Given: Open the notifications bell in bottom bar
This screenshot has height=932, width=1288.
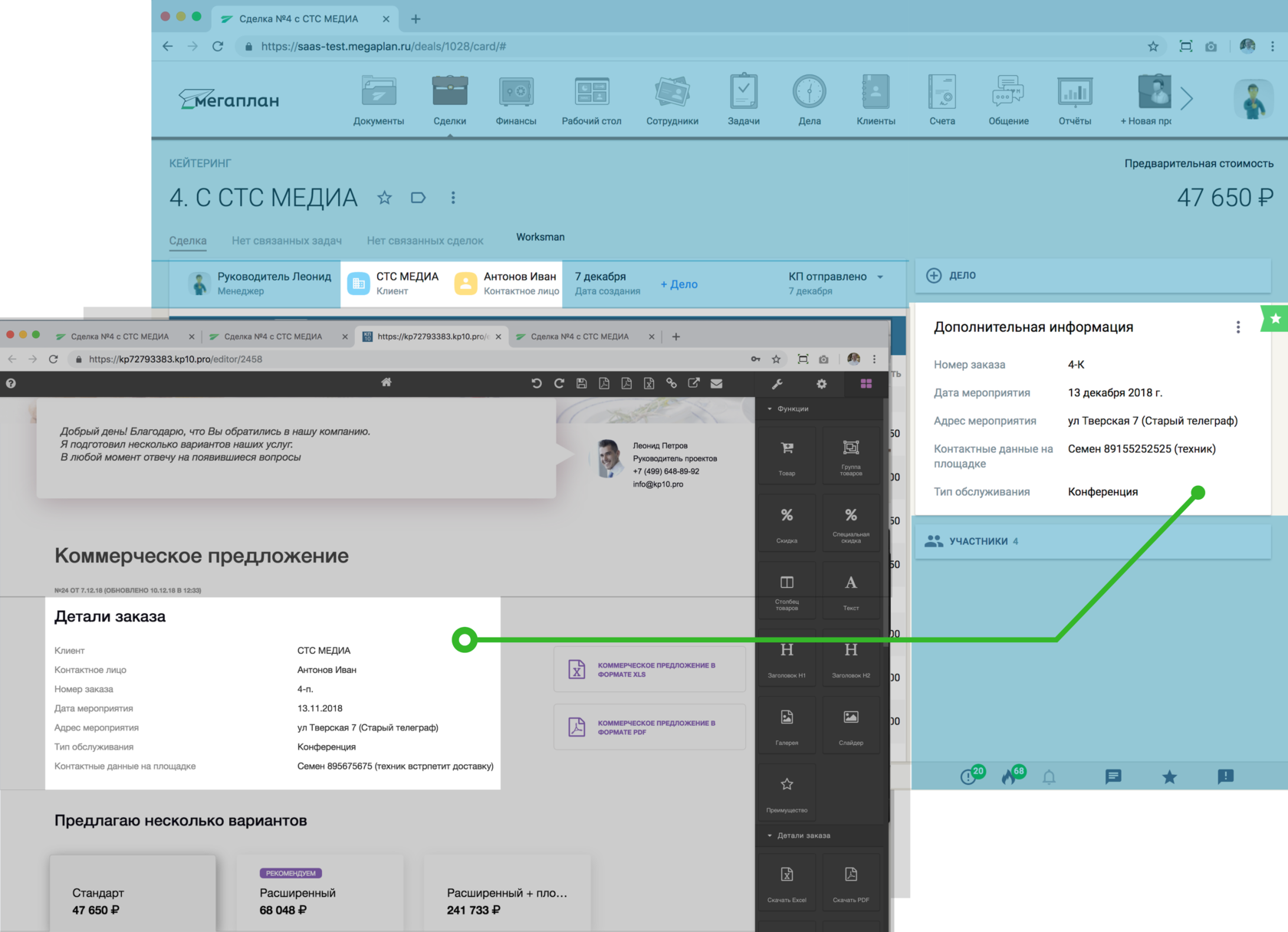Looking at the screenshot, I should tap(1049, 777).
